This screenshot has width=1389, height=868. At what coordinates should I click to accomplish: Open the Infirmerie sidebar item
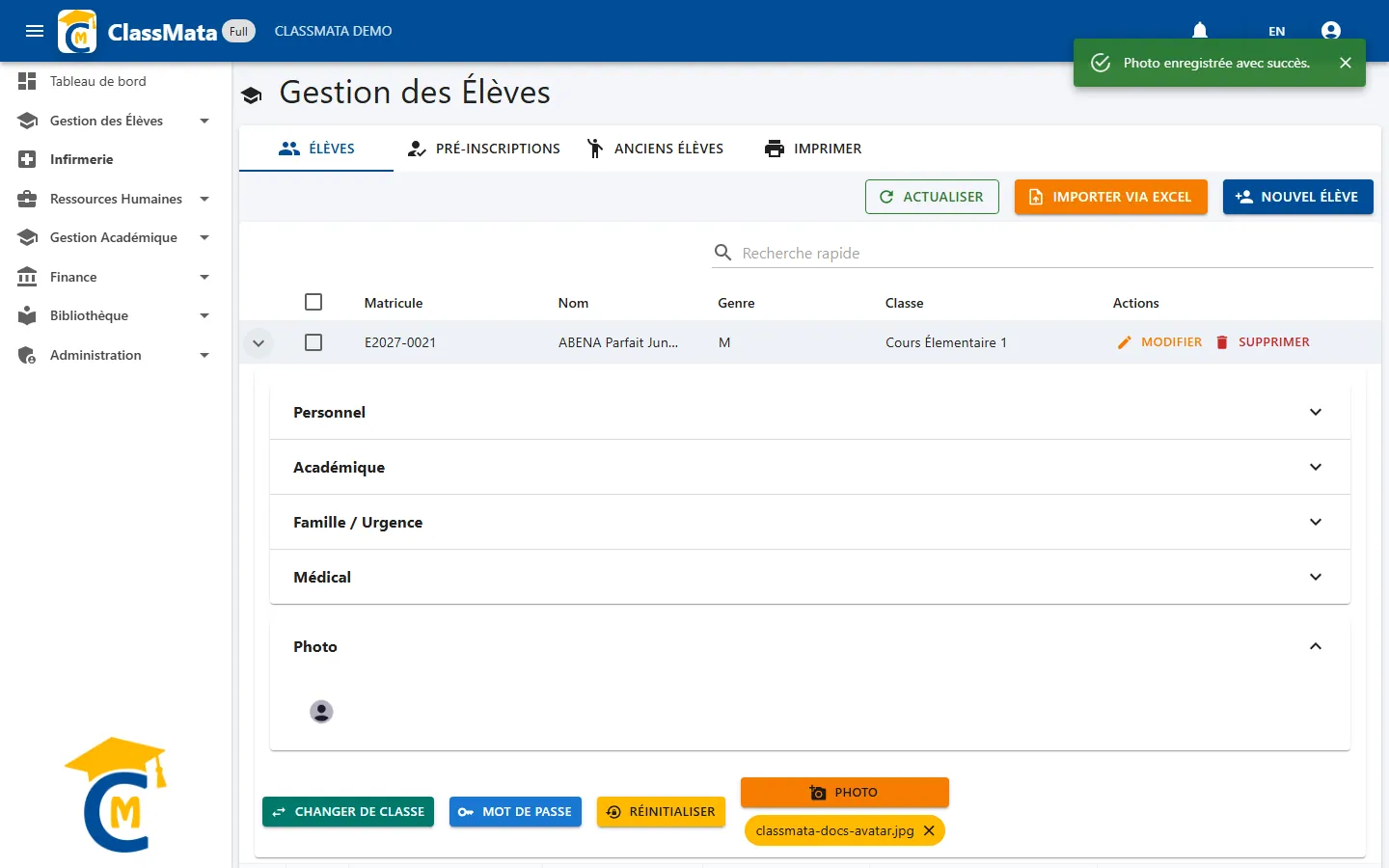tap(116, 159)
